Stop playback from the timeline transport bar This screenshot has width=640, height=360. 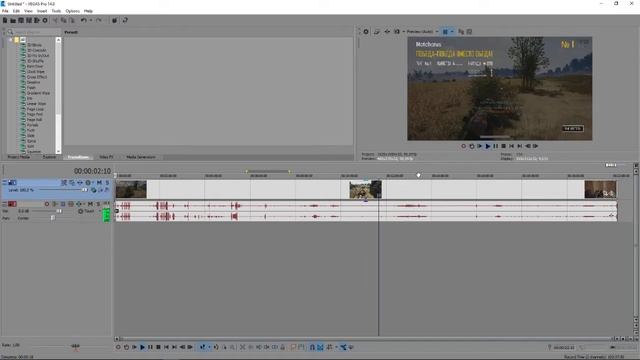pyautogui.click(x=158, y=347)
